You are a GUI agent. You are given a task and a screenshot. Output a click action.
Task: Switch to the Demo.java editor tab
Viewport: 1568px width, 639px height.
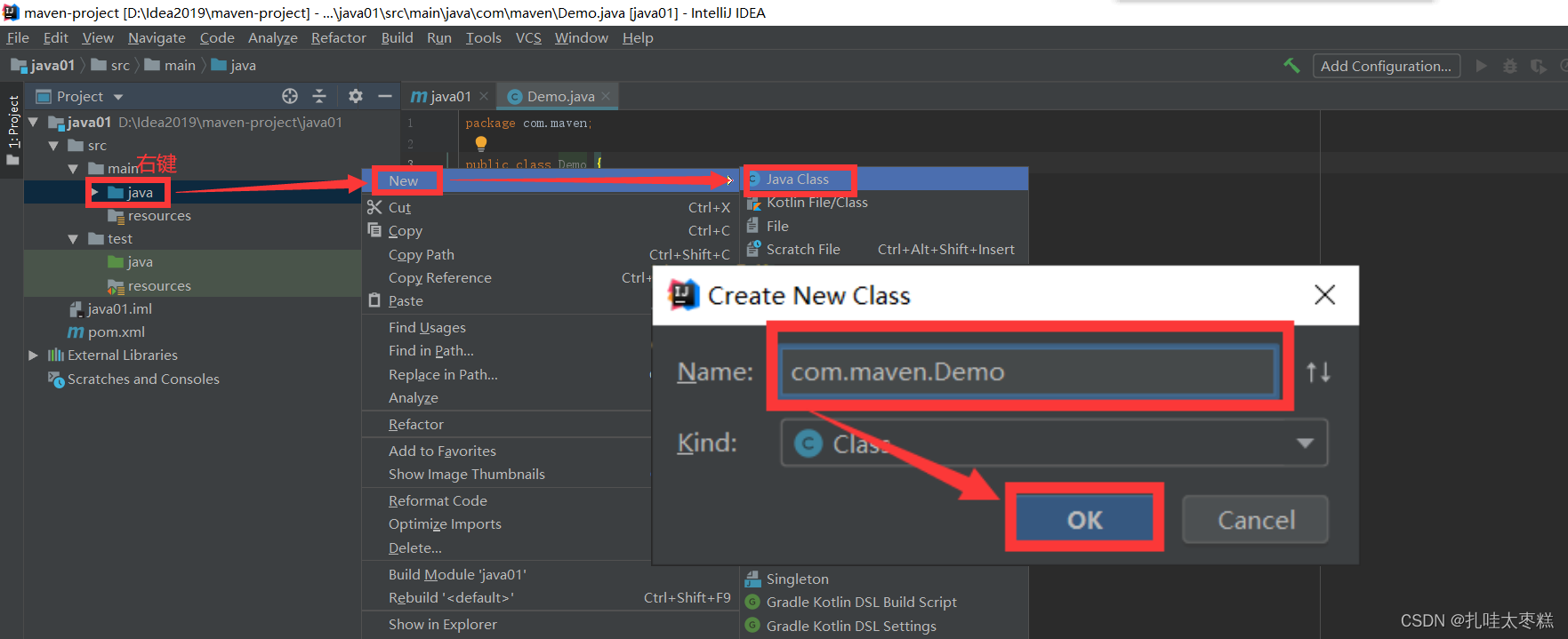(x=559, y=96)
